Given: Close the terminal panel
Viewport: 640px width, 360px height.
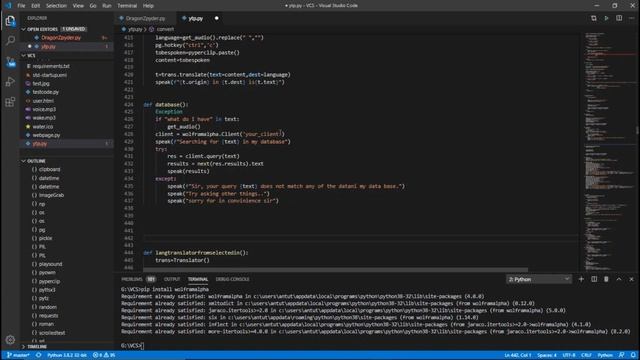Looking at the screenshot, I should pos(631,279).
